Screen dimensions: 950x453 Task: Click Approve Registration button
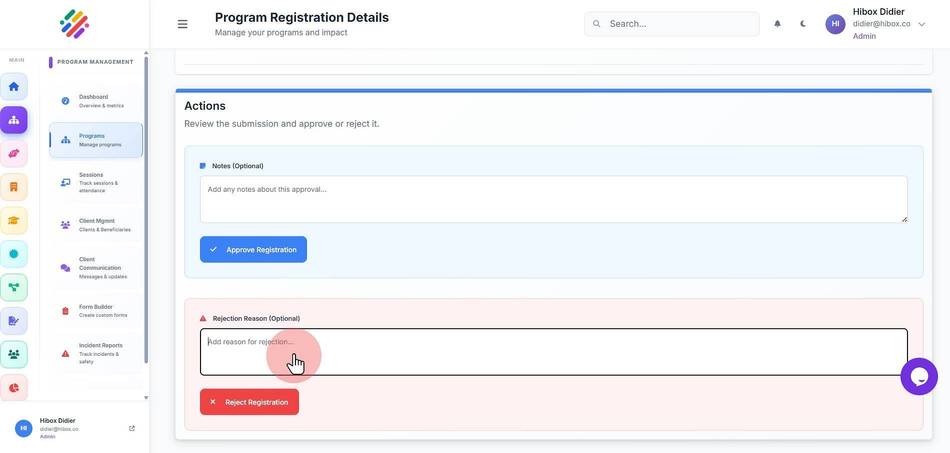(253, 250)
